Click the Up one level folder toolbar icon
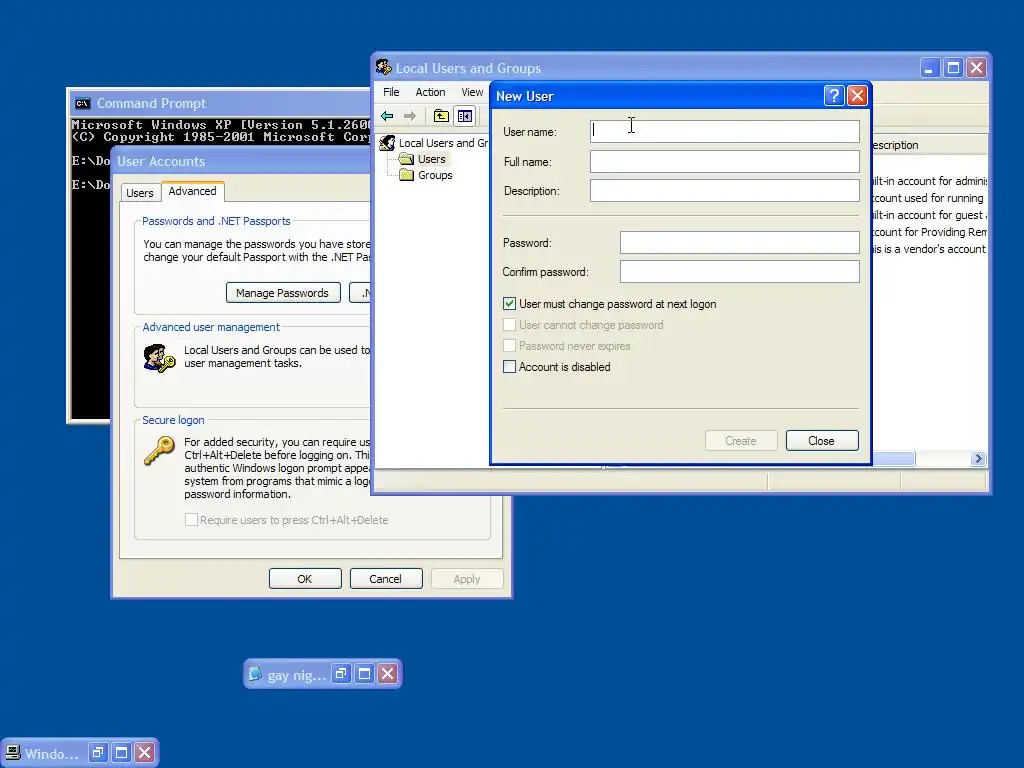This screenshot has height=768, width=1024. point(441,116)
